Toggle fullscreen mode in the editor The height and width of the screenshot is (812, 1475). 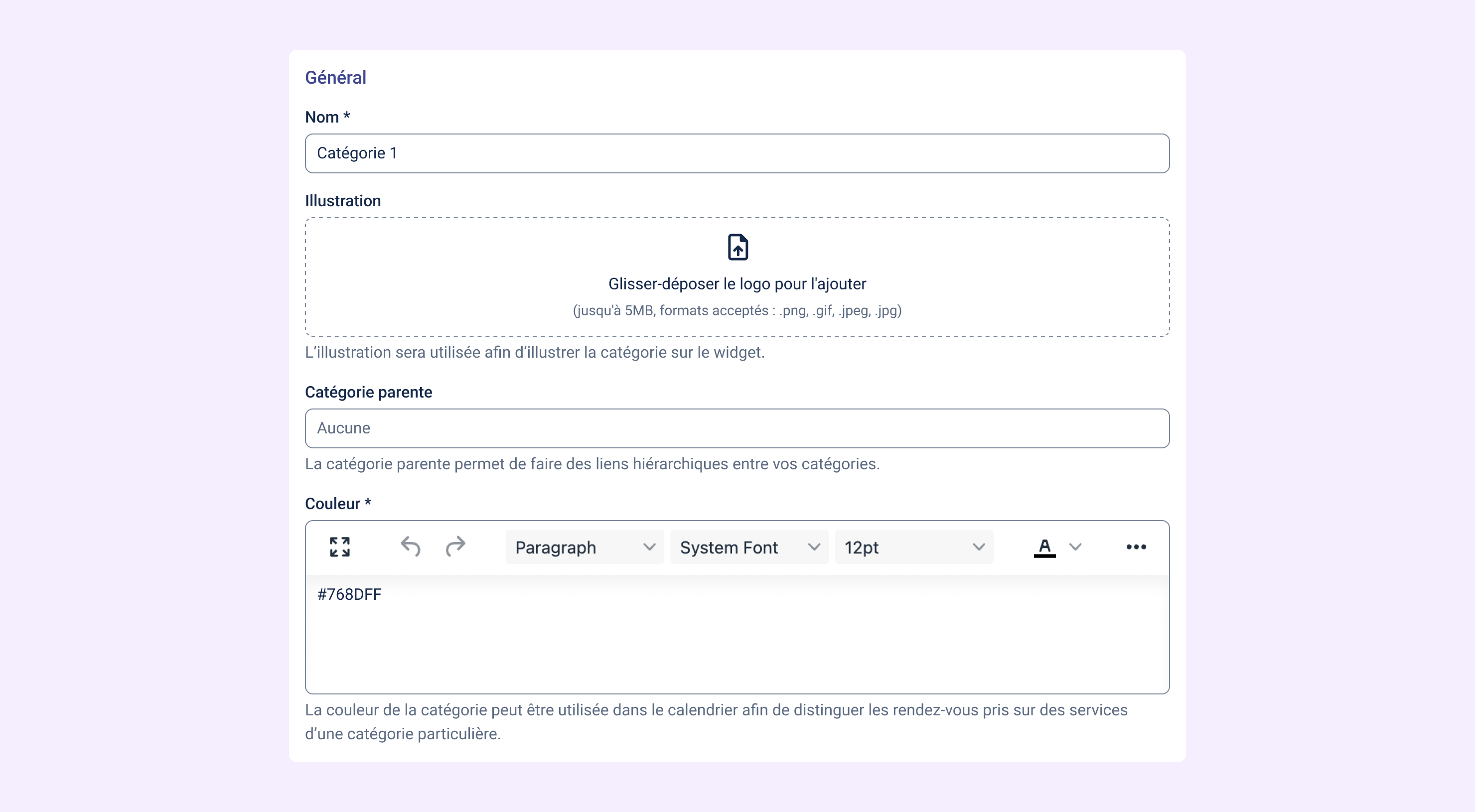tap(339, 547)
